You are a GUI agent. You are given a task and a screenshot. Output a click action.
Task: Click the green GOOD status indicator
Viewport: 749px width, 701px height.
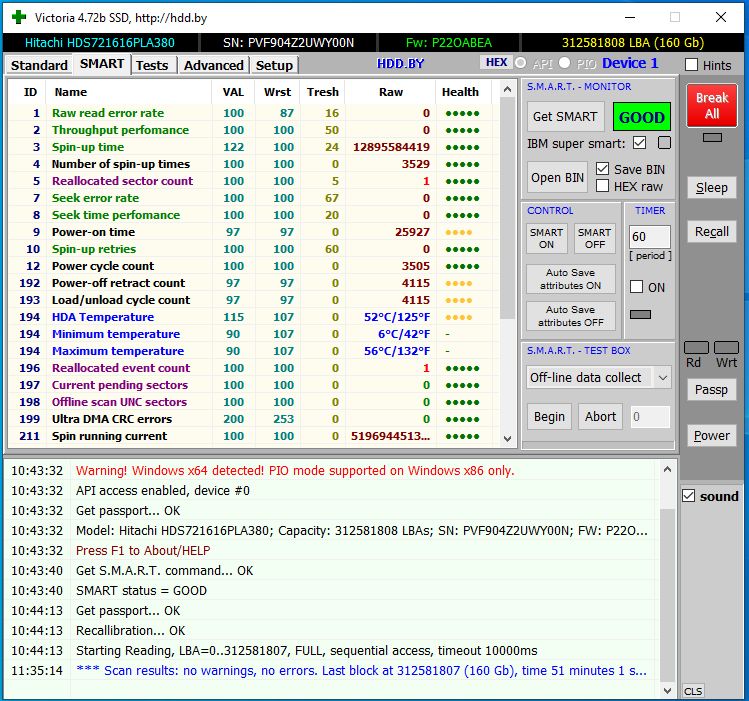[x=642, y=117]
